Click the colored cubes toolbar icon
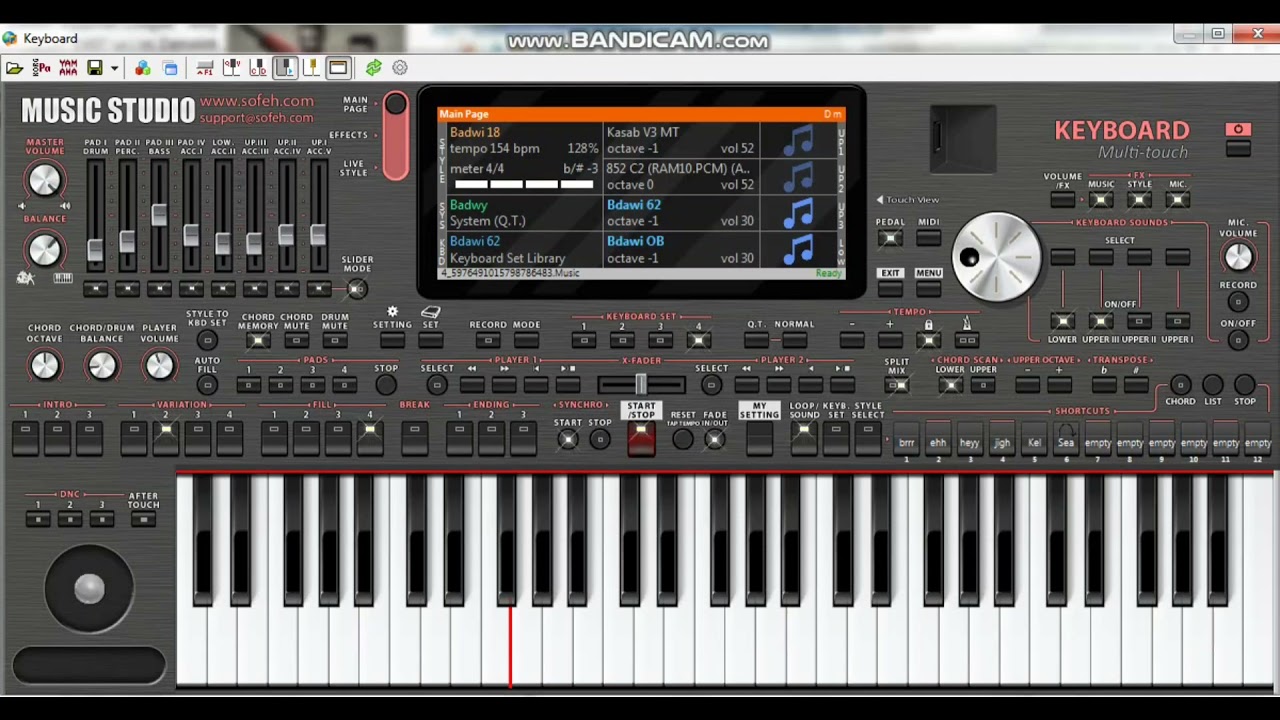The width and height of the screenshot is (1280, 720). point(143,68)
